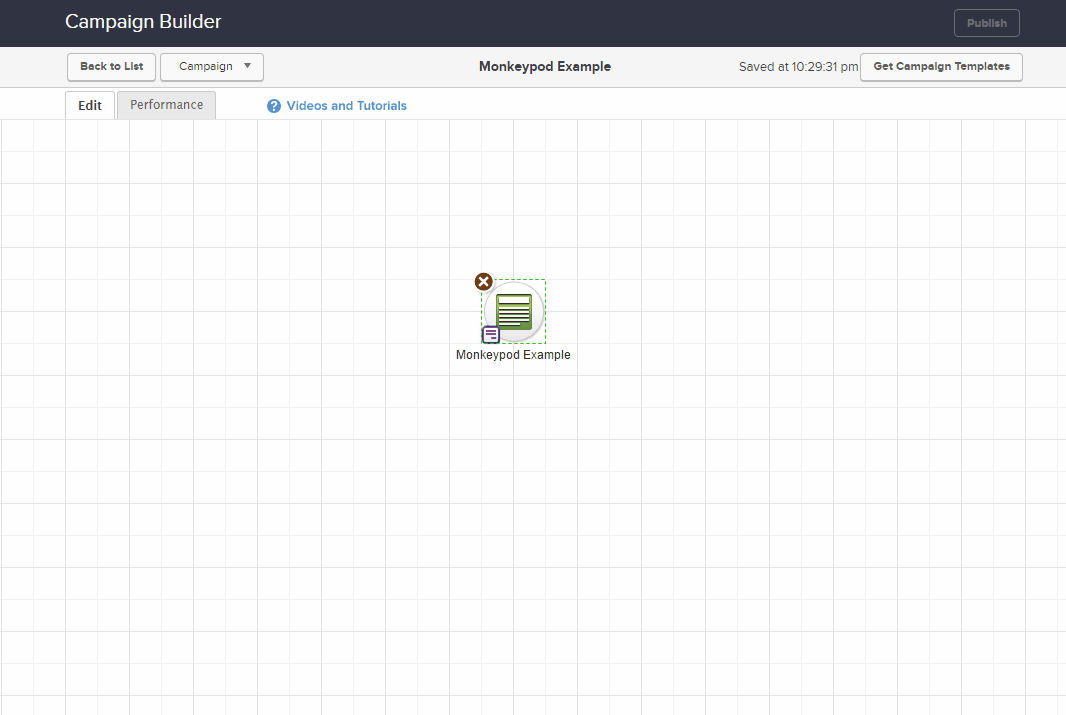This screenshot has height=715, width=1066.
Task: Click the Publish button
Action: point(986,23)
